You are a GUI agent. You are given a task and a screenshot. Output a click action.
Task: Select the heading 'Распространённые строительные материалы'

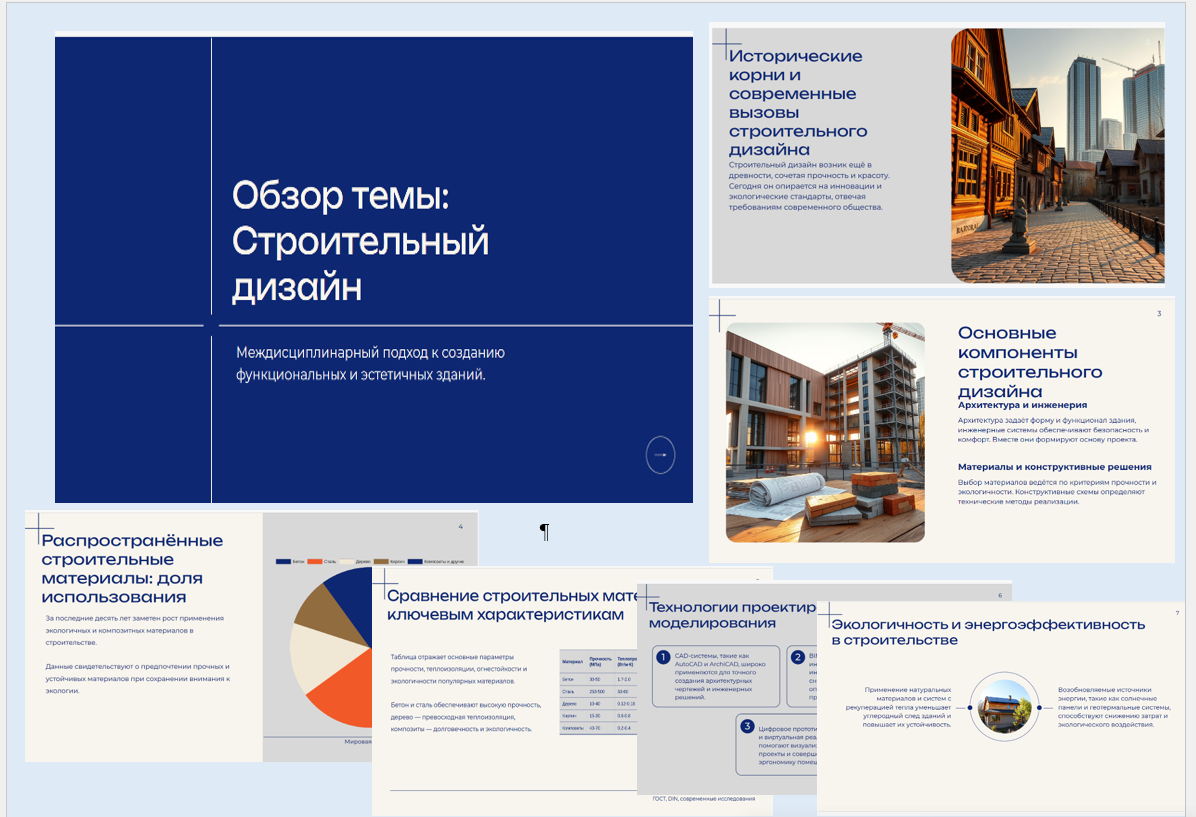(132, 568)
